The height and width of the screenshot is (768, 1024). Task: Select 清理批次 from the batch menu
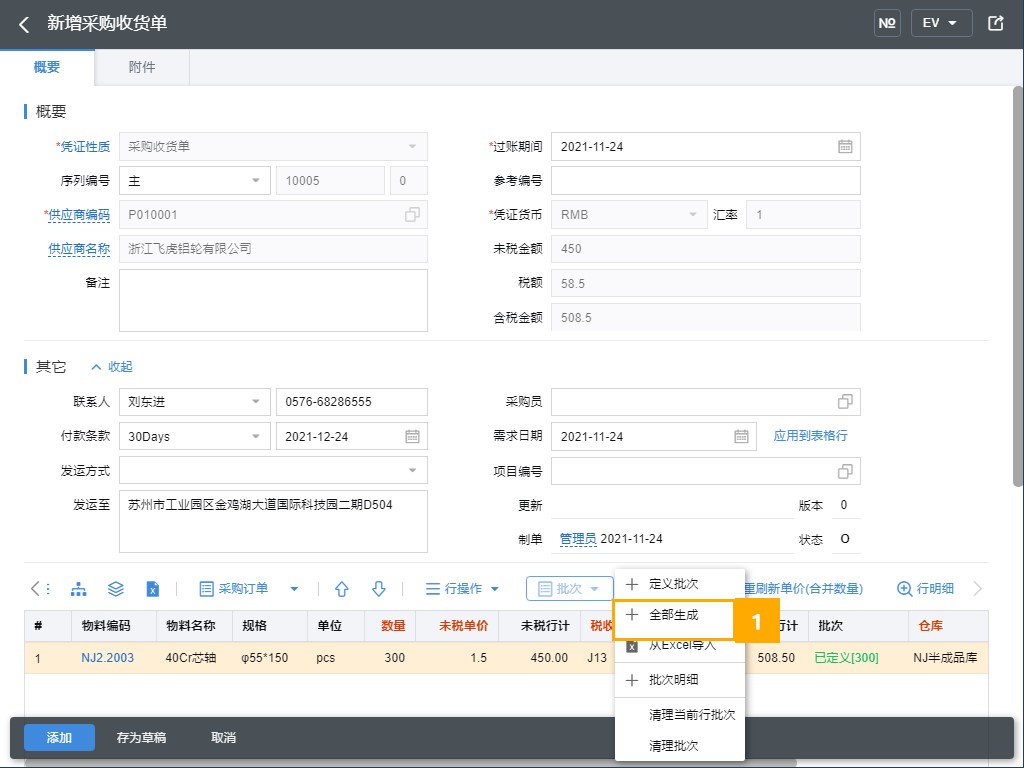679,746
